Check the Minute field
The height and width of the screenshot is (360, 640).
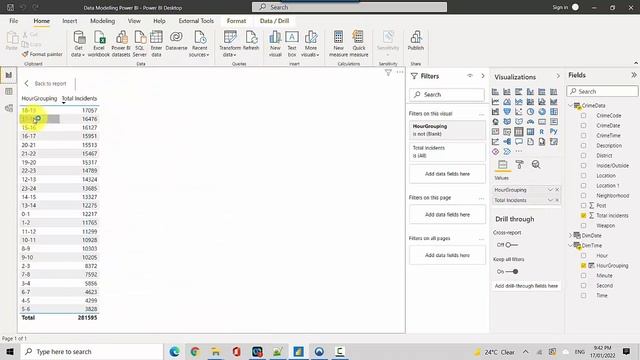coord(583,276)
